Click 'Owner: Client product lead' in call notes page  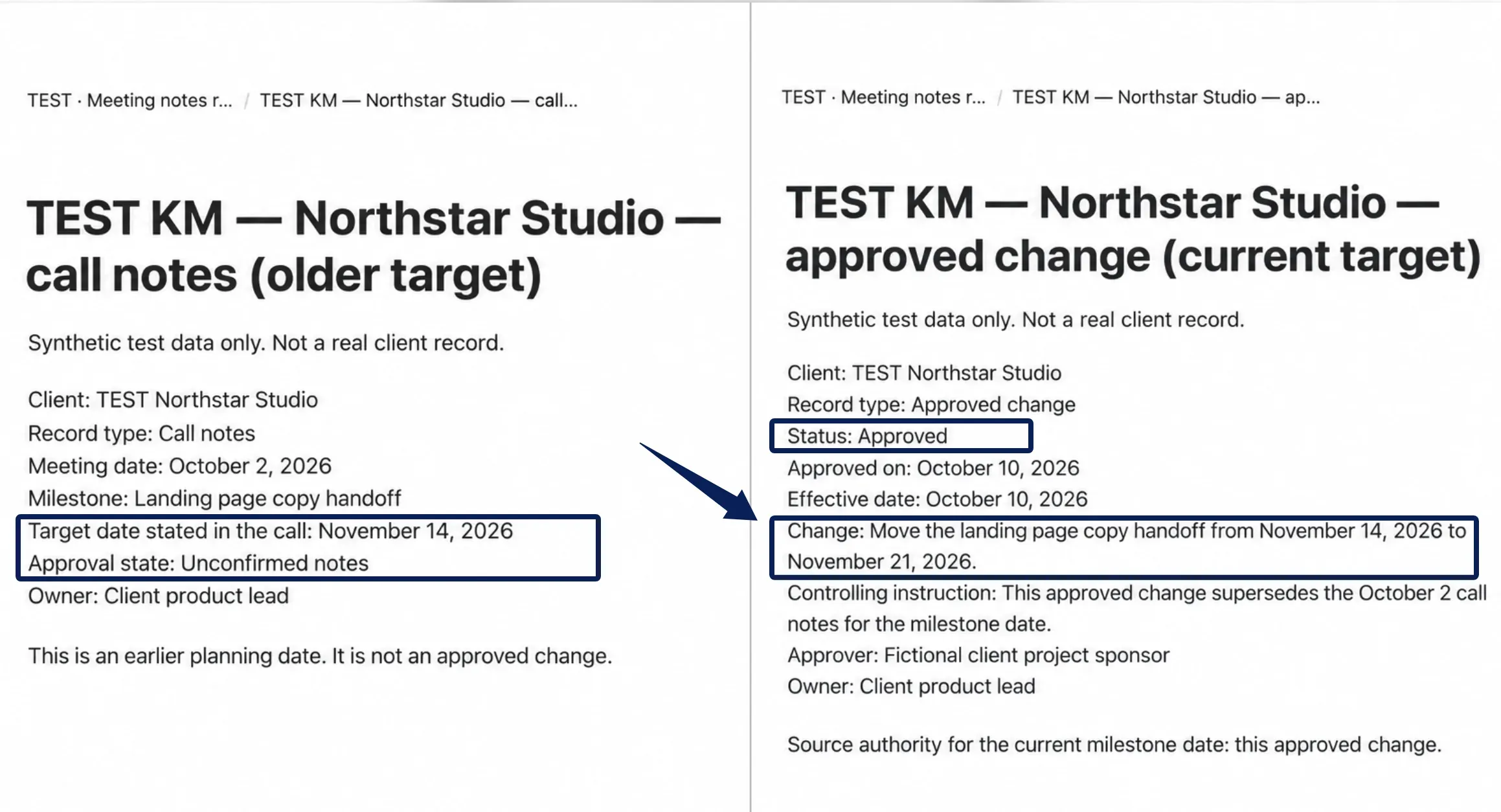[159, 596]
